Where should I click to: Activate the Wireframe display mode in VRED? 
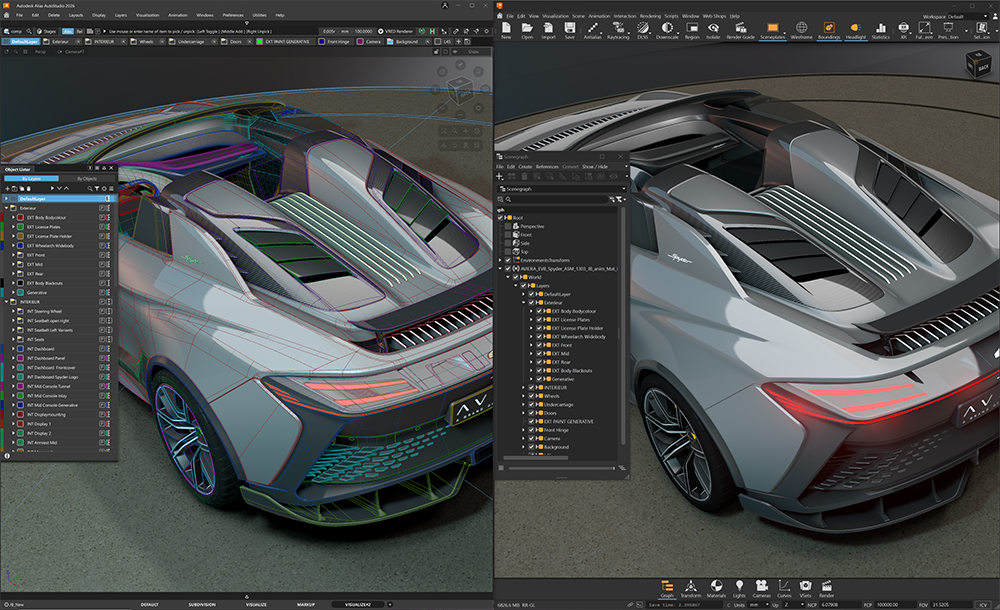(800, 31)
